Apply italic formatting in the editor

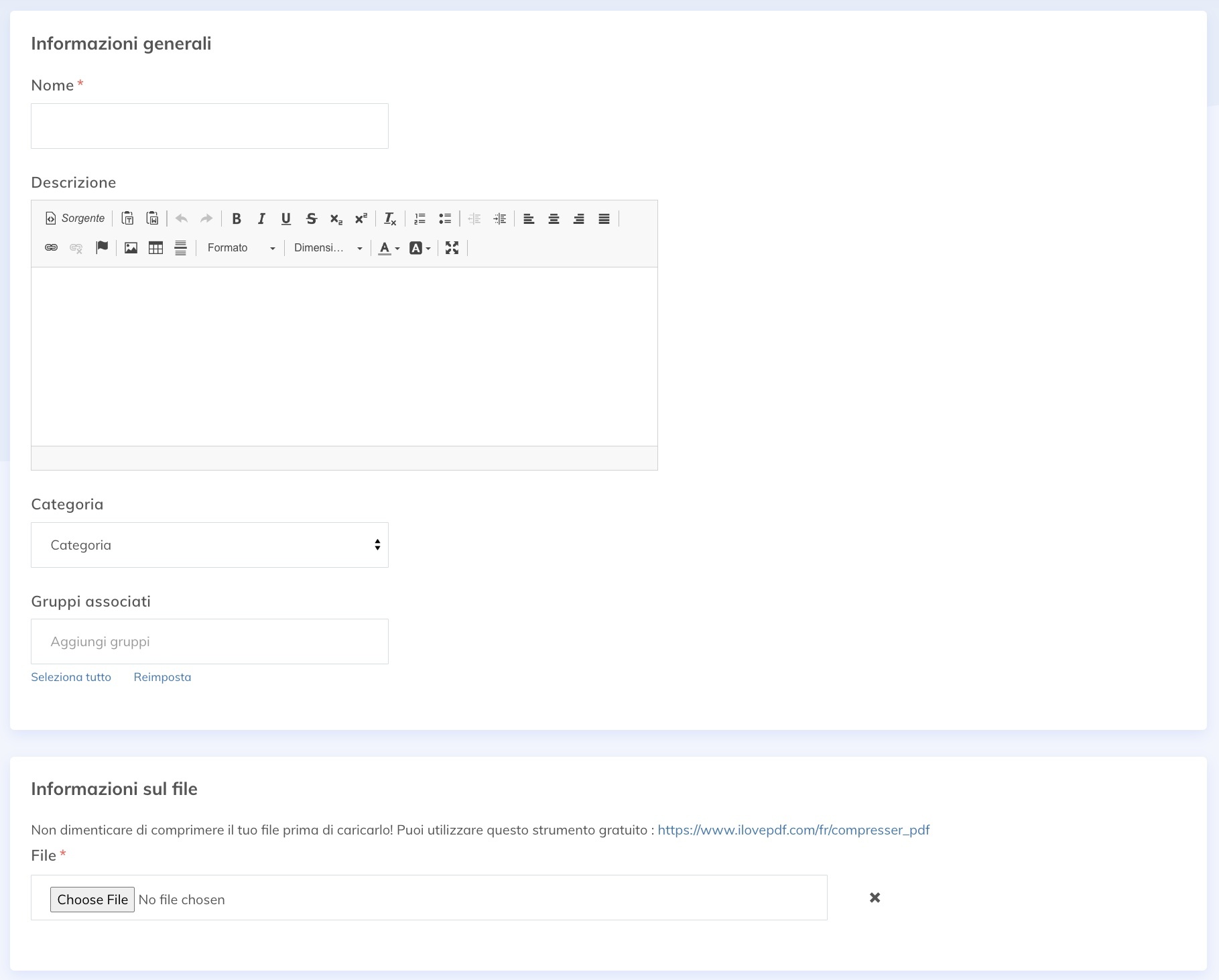261,219
